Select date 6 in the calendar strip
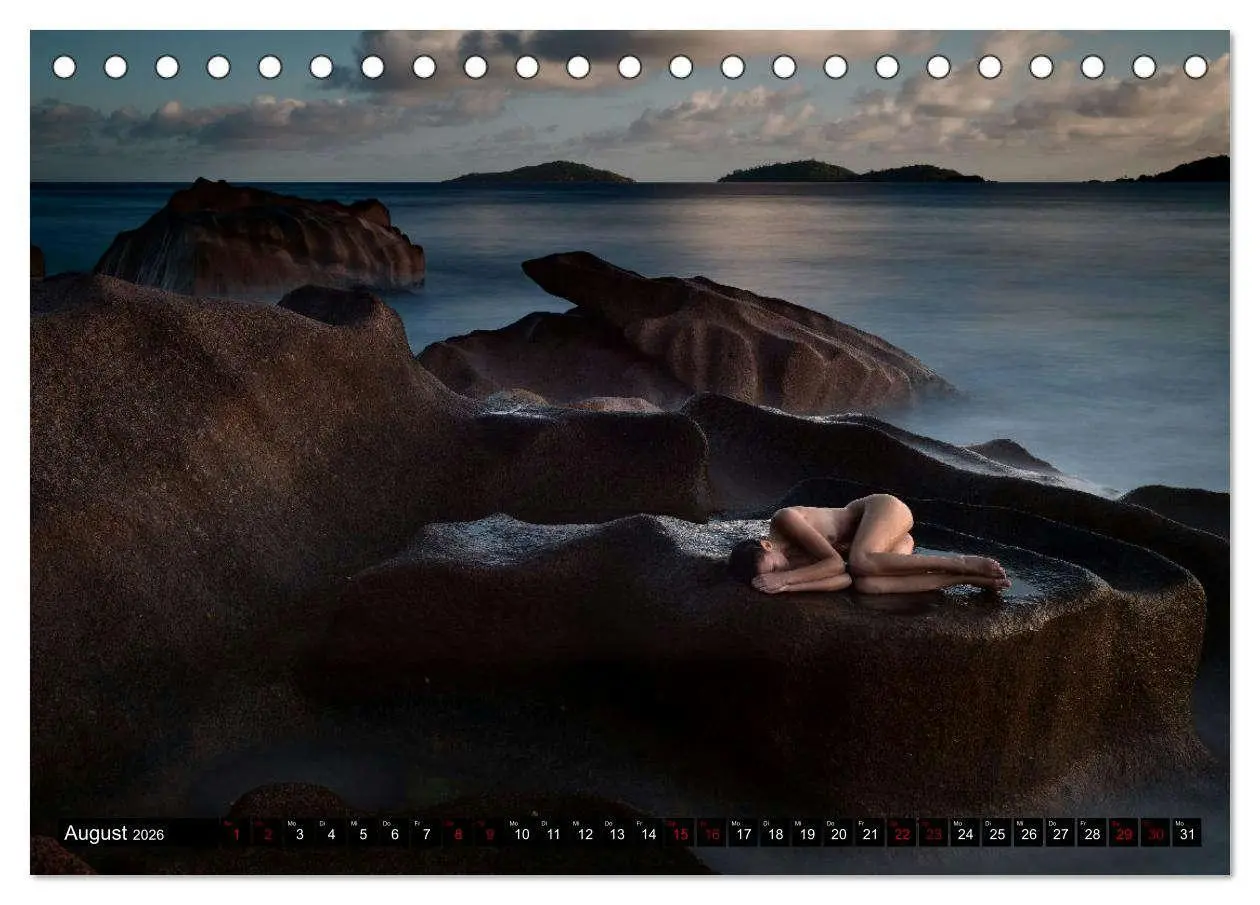This screenshot has height=905, width=1260. click(x=394, y=832)
